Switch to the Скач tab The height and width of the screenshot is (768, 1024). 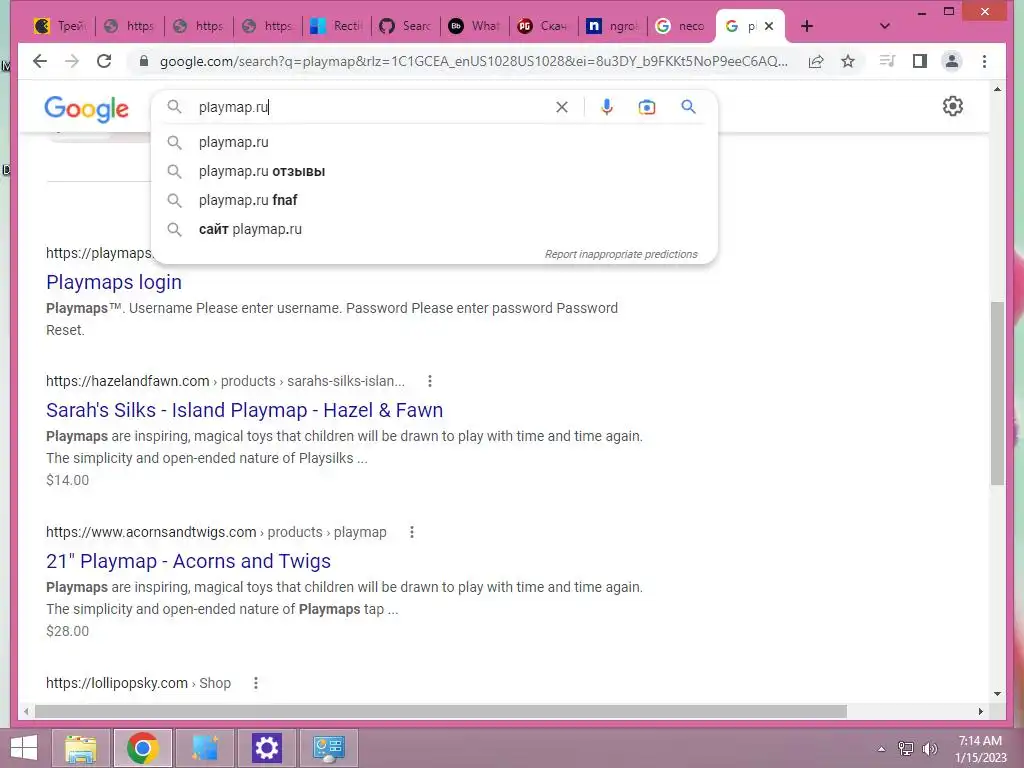[545, 26]
